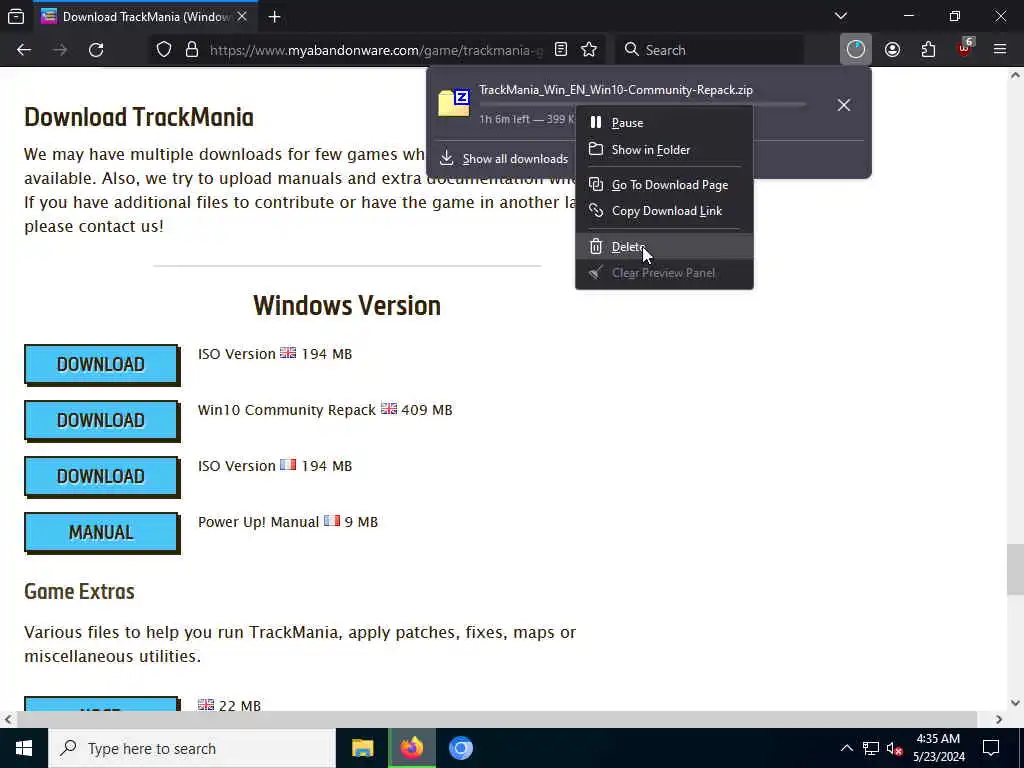This screenshot has height=768, width=1024.
Task: Open the Firefox account icon
Action: 892,50
